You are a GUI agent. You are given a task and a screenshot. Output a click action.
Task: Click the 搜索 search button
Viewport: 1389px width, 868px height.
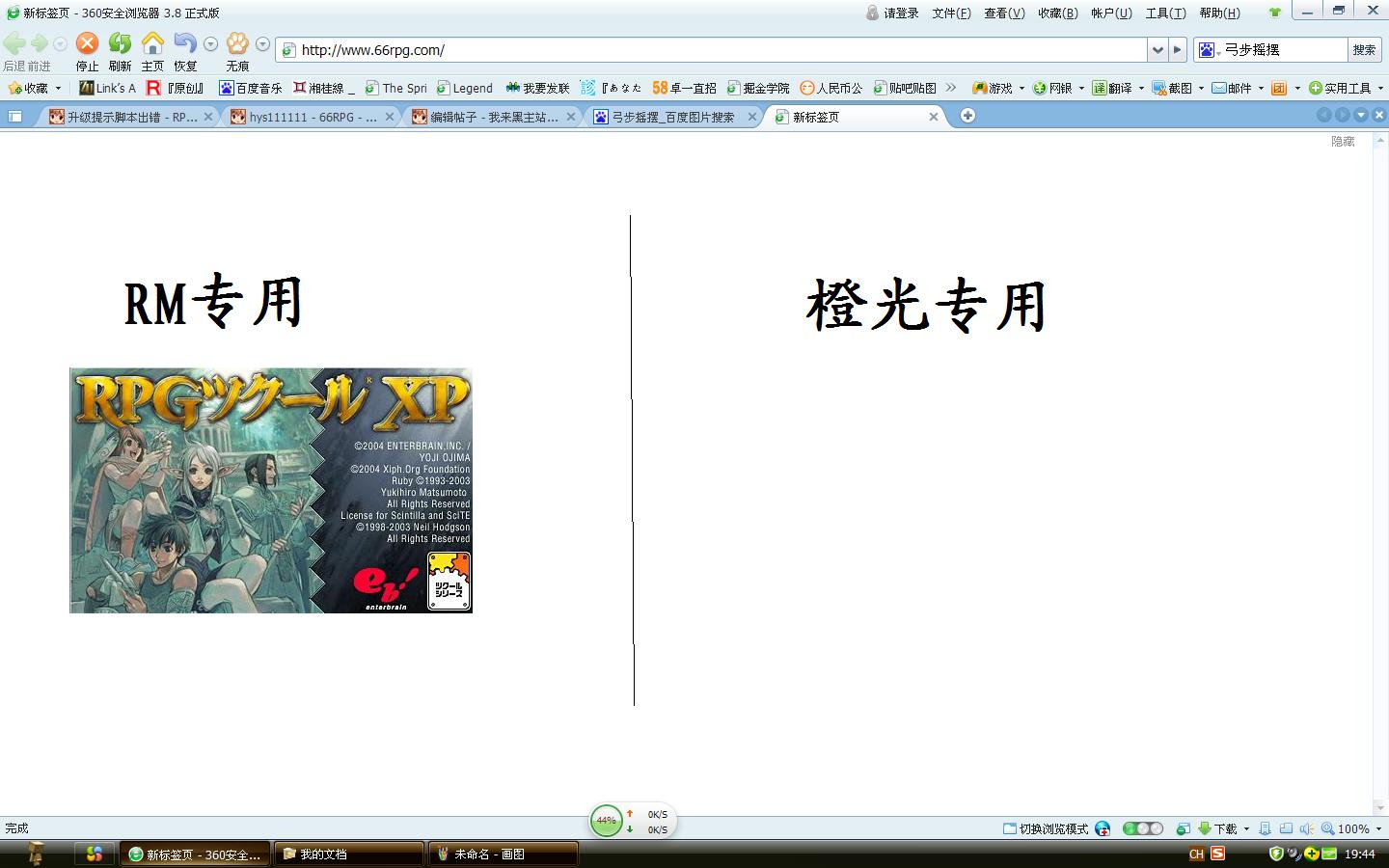click(x=1364, y=50)
